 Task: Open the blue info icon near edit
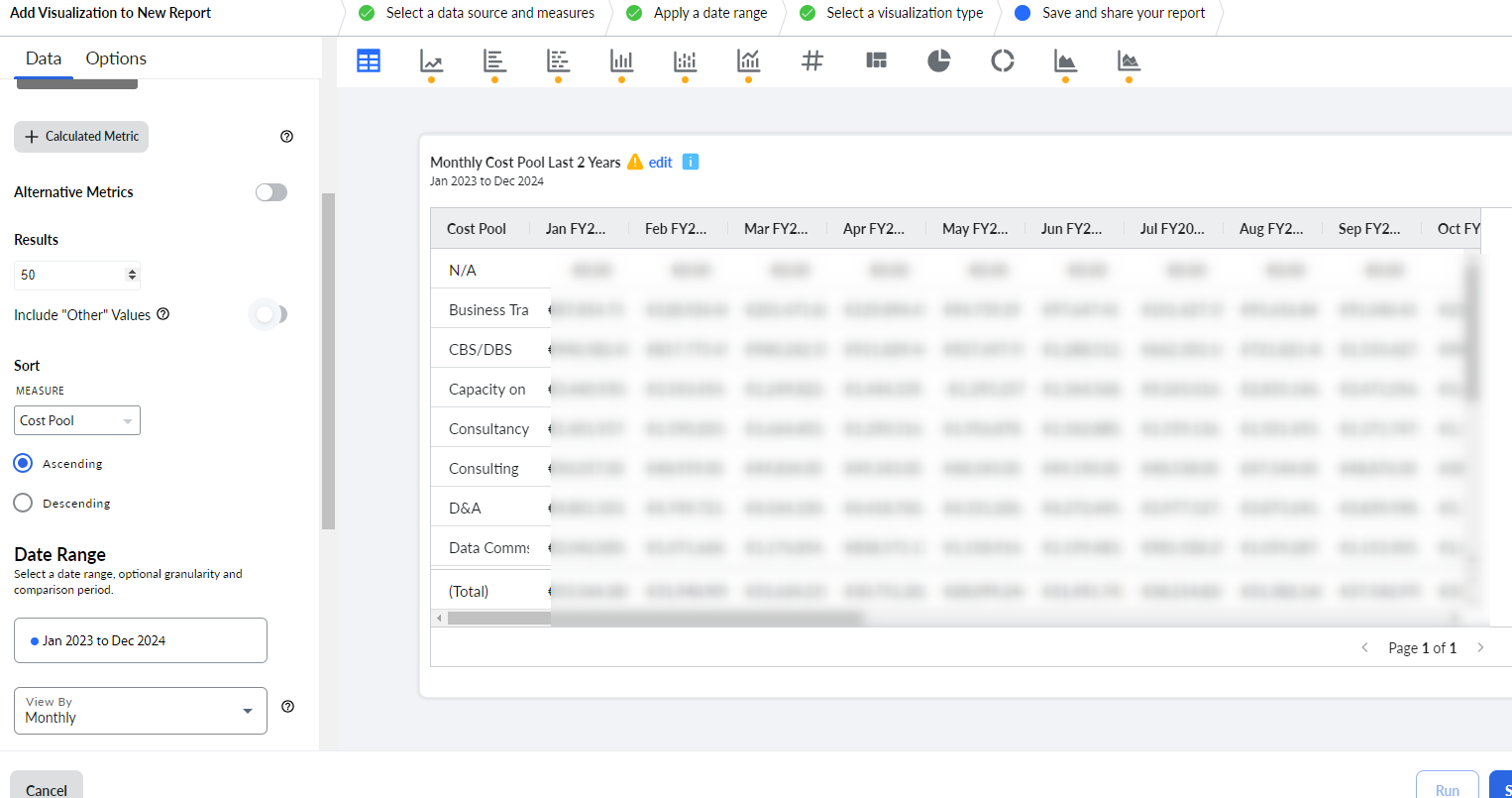[691, 162]
